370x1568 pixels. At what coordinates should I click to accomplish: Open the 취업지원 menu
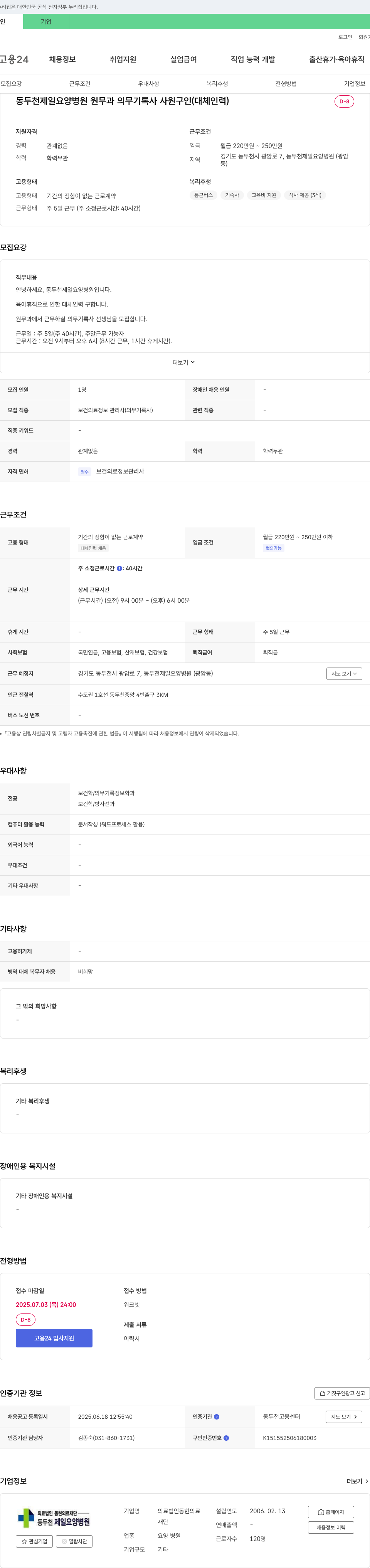pos(123,59)
